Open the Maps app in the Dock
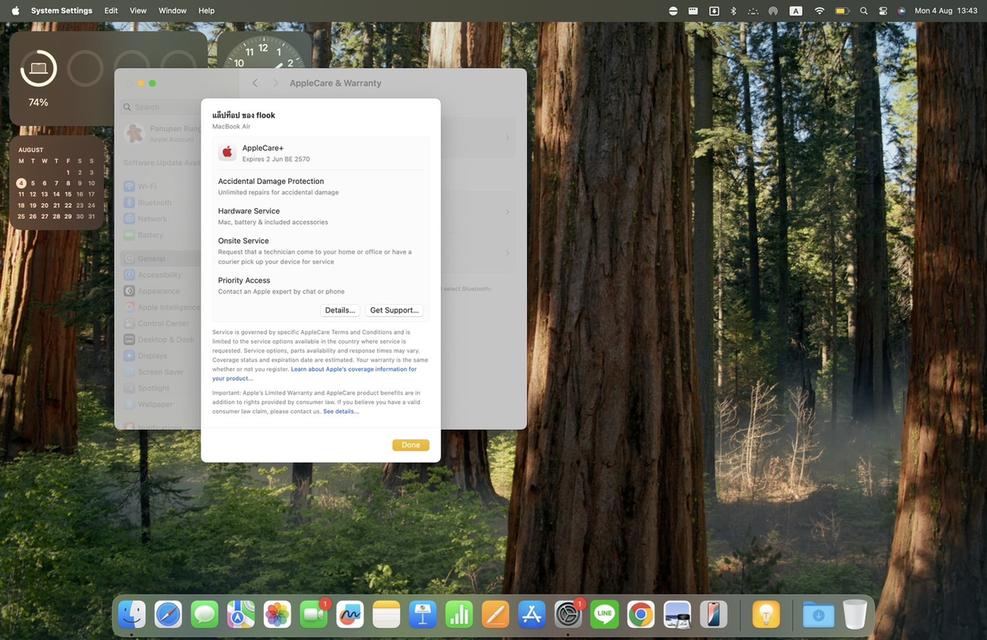The width and height of the screenshot is (987, 640). pyautogui.click(x=241, y=614)
